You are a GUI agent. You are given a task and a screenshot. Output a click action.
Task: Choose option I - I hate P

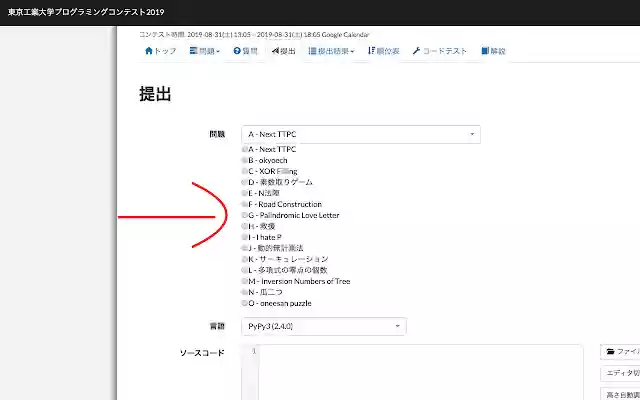(262, 238)
